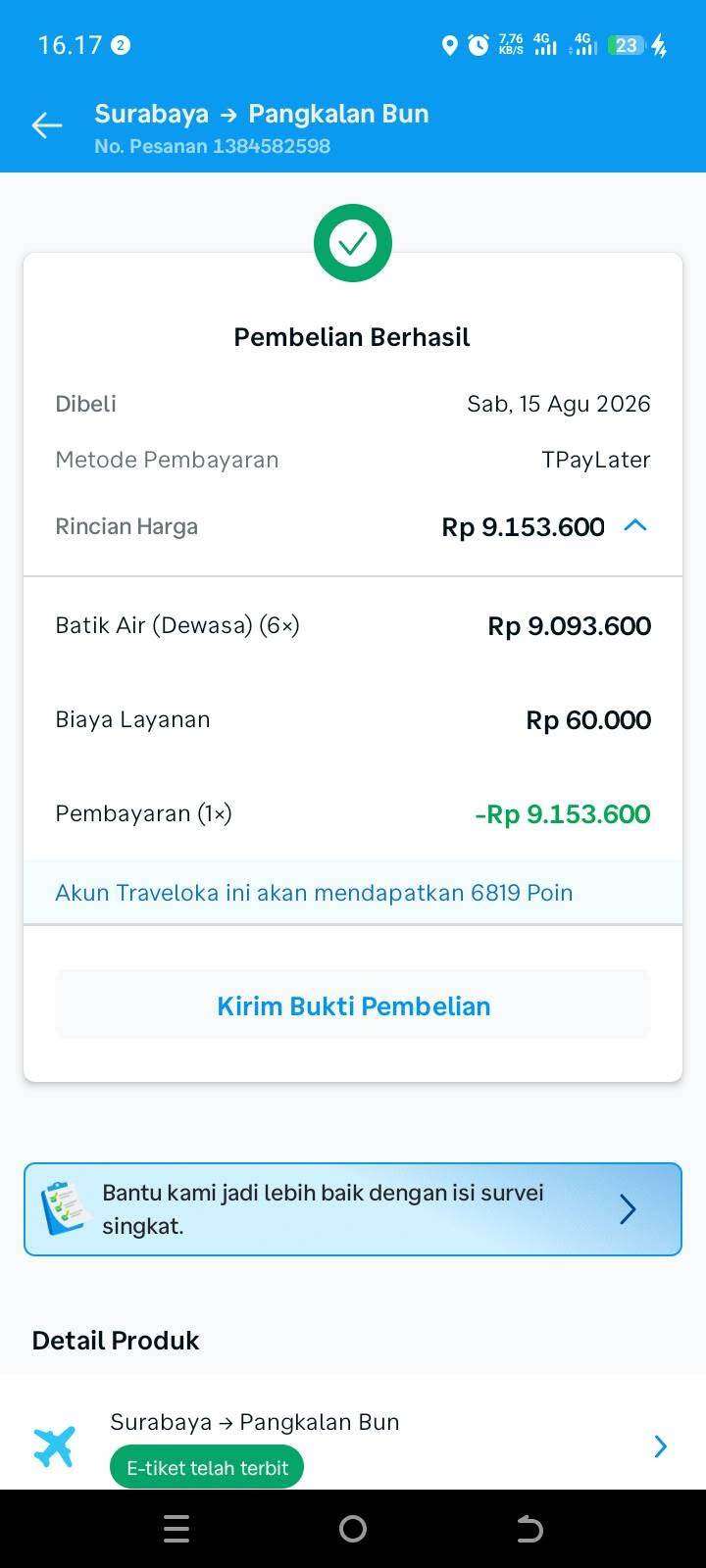The image size is (706, 1568).
Task: Tap the airplane flight icon
Action: pos(54,1446)
